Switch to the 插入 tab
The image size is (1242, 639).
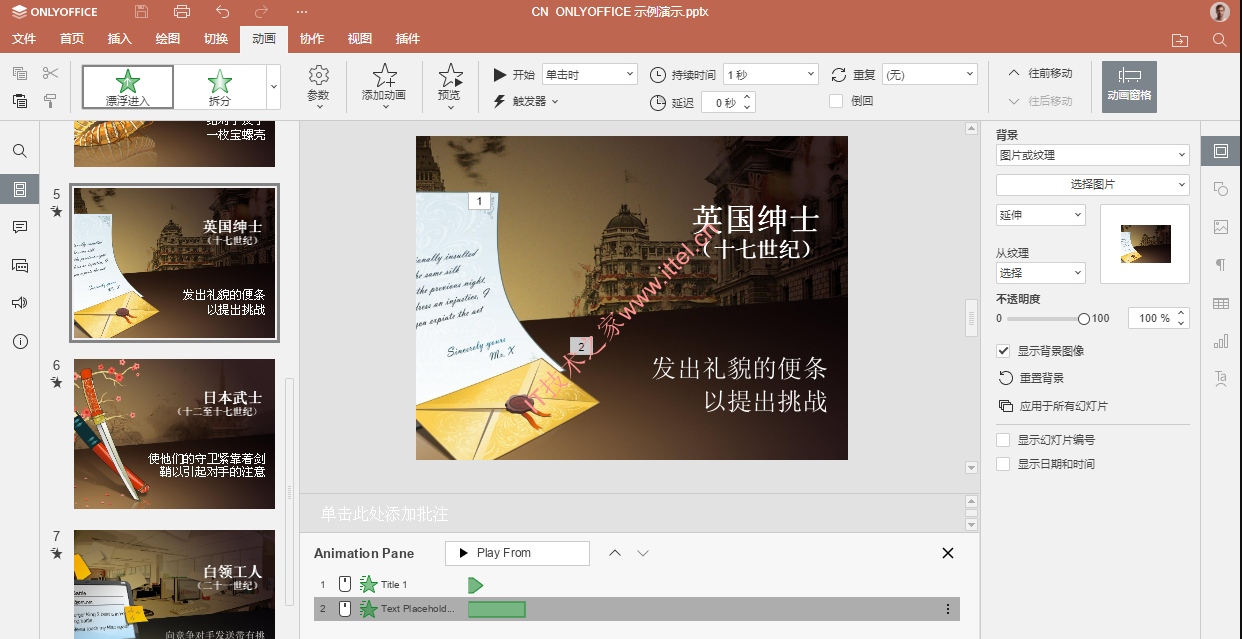click(x=120, y=39)
